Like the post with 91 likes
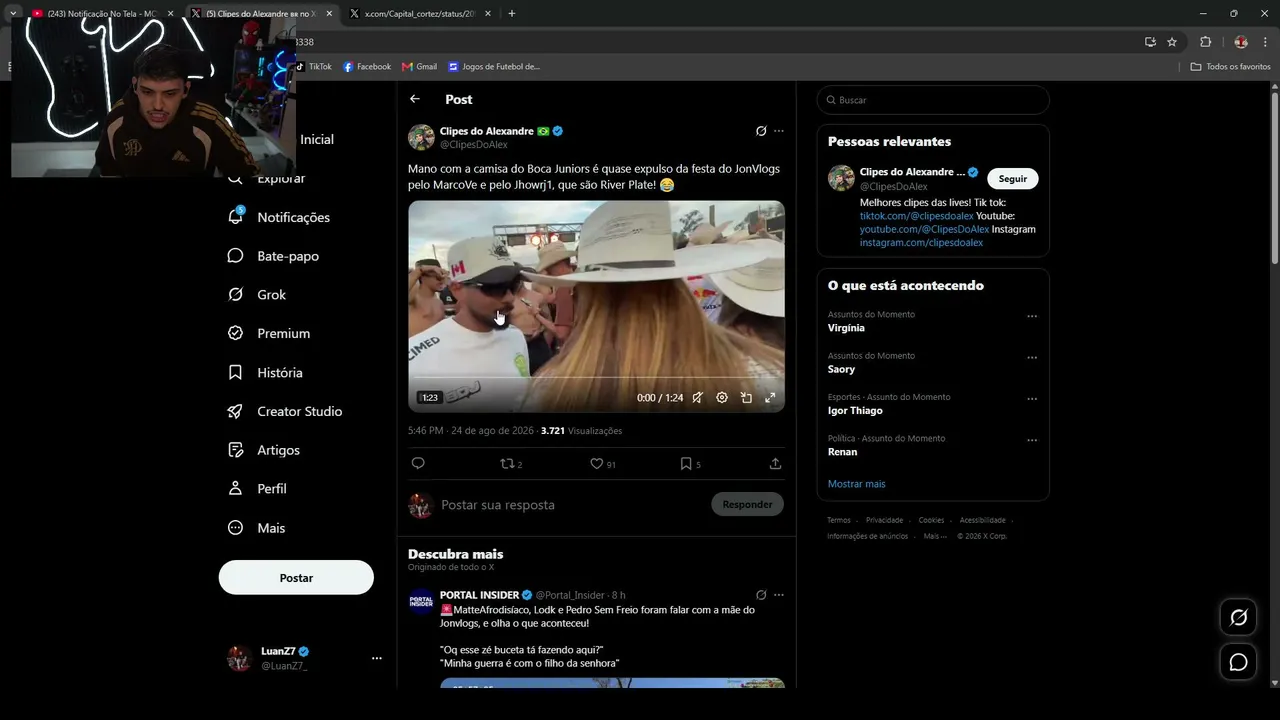This screenshot has height=720, width=1280. (x=597, y=463)
